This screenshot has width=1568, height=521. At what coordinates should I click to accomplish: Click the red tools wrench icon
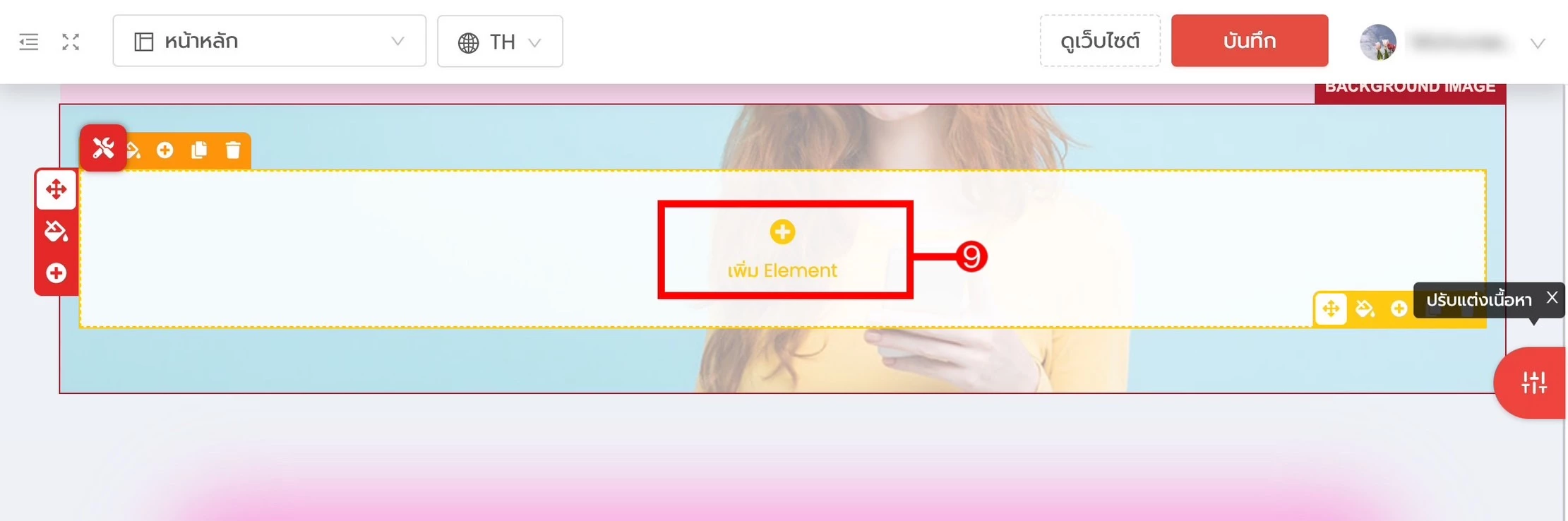[103, 148]
